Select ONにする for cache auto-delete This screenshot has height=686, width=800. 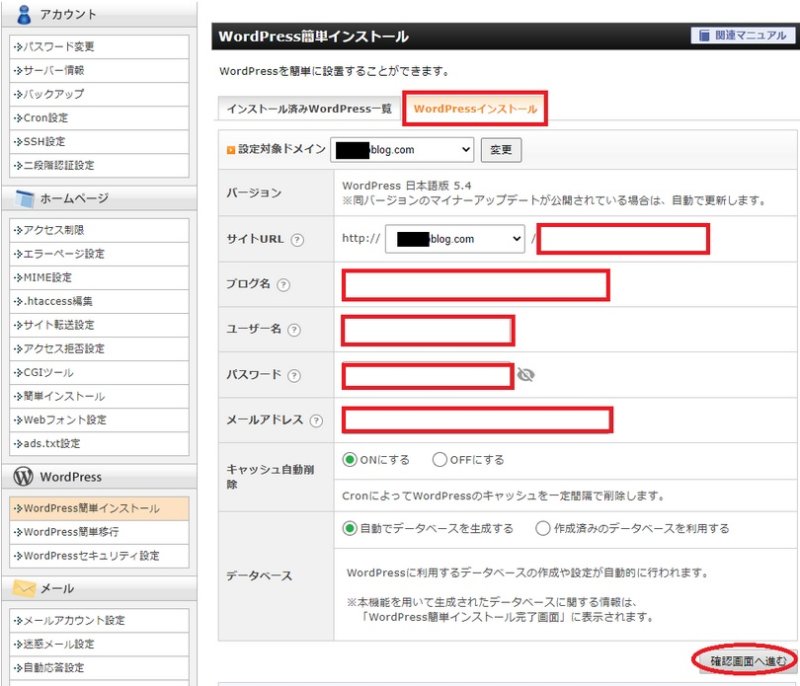pos(349,460)
